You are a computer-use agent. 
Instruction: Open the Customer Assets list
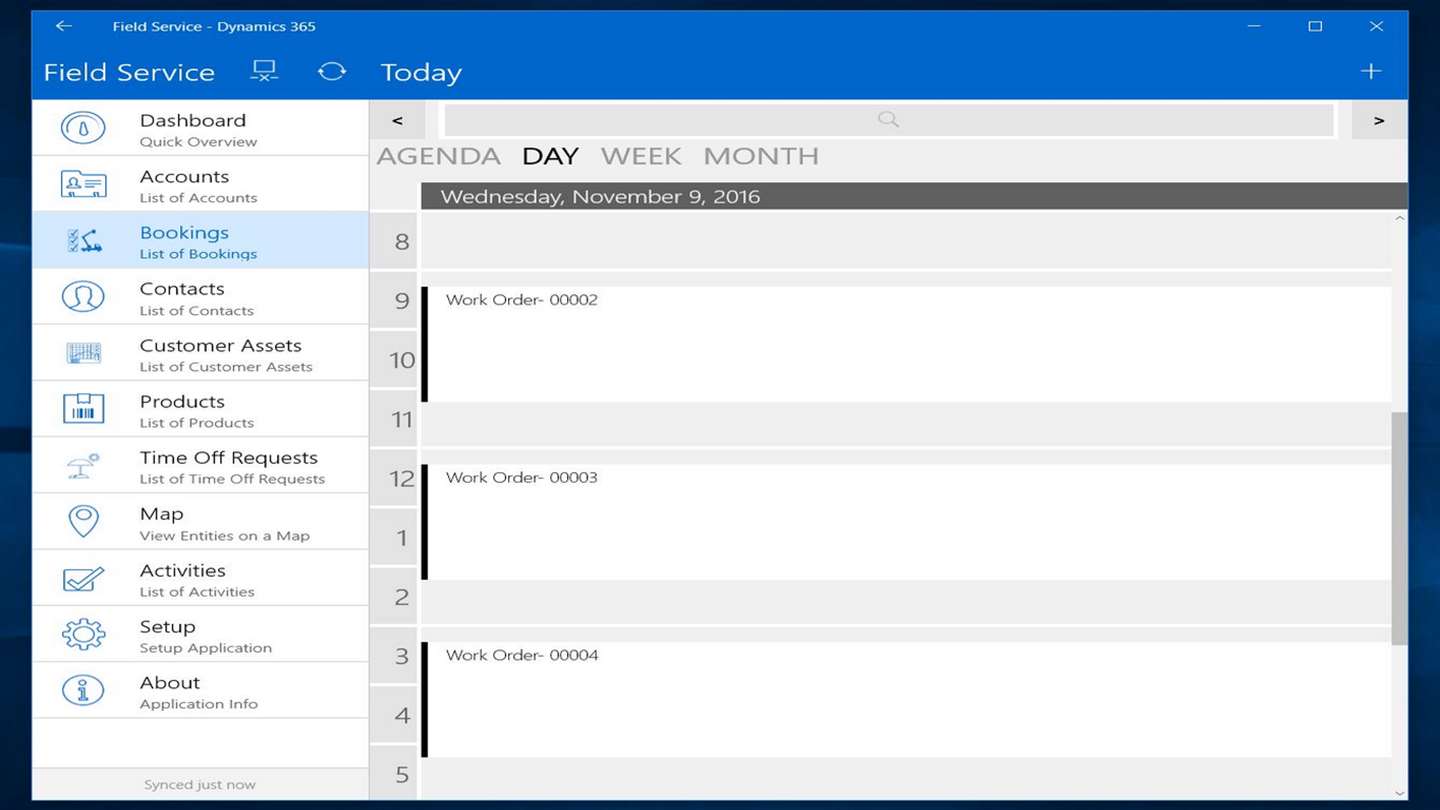[200, 353]
